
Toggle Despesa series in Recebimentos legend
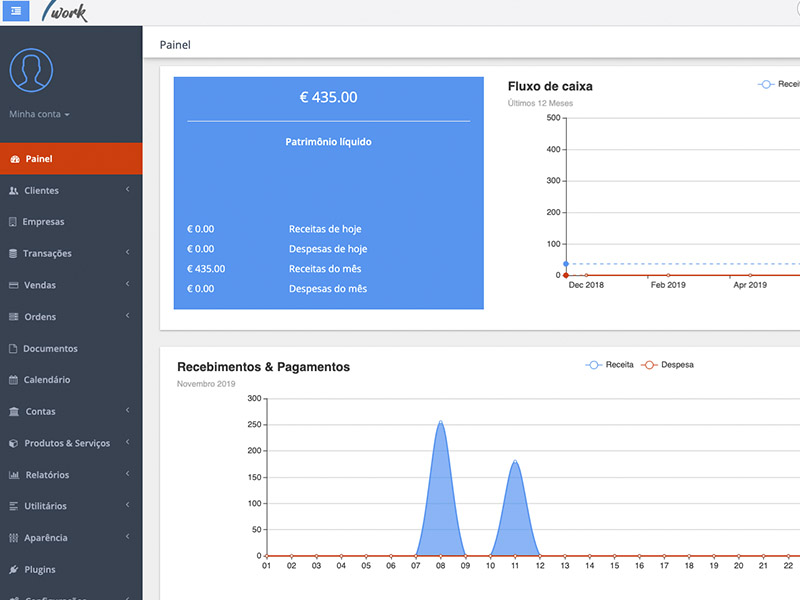[x=666, y=365]
